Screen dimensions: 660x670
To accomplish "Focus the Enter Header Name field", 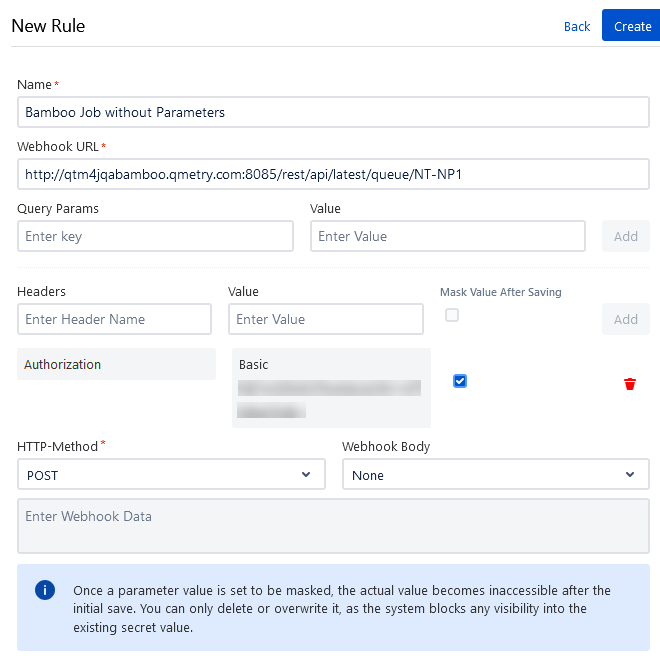I will coord(114,319).
